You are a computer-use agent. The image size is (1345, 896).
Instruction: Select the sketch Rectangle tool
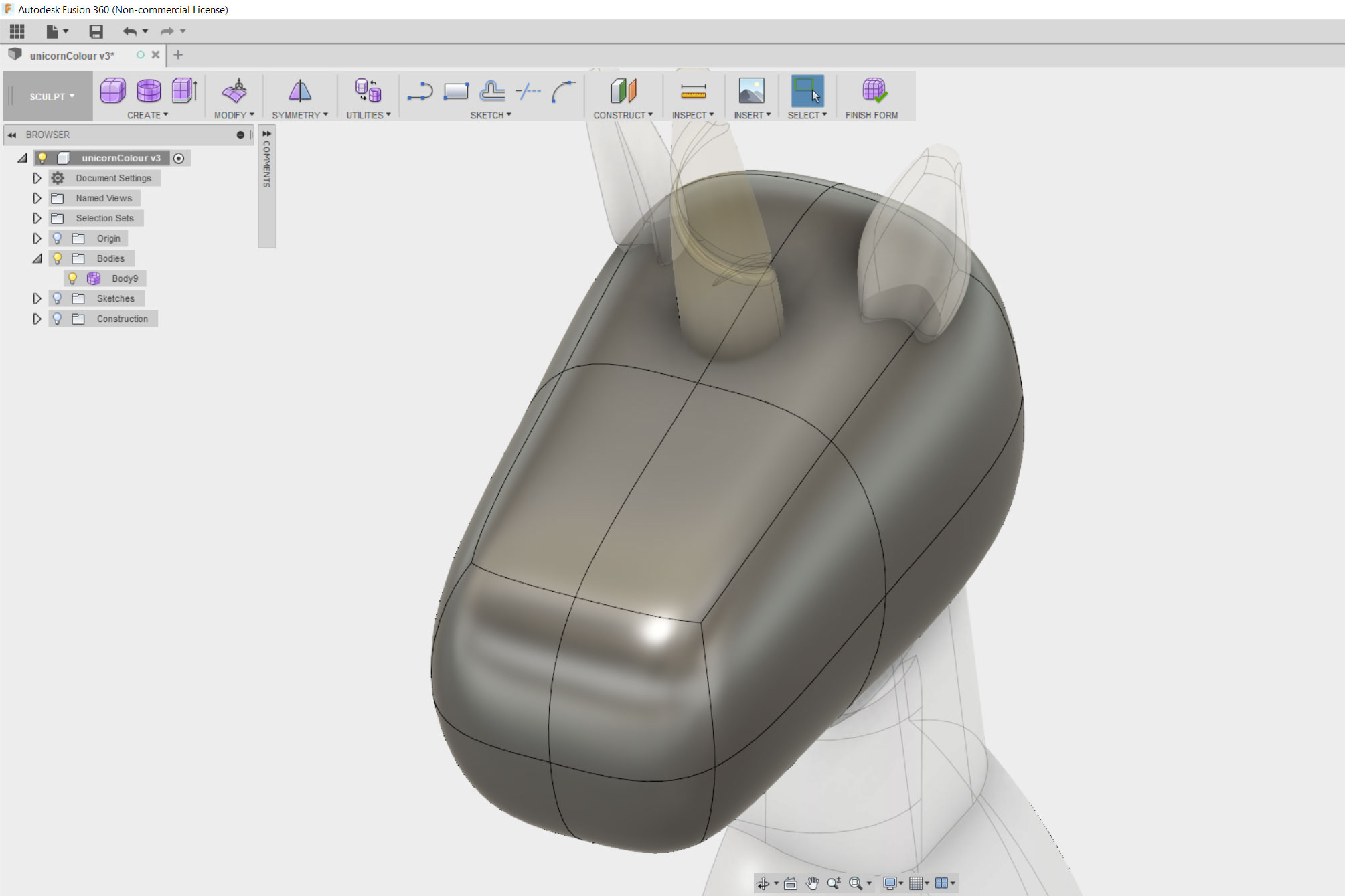click(x=456, y=91)
